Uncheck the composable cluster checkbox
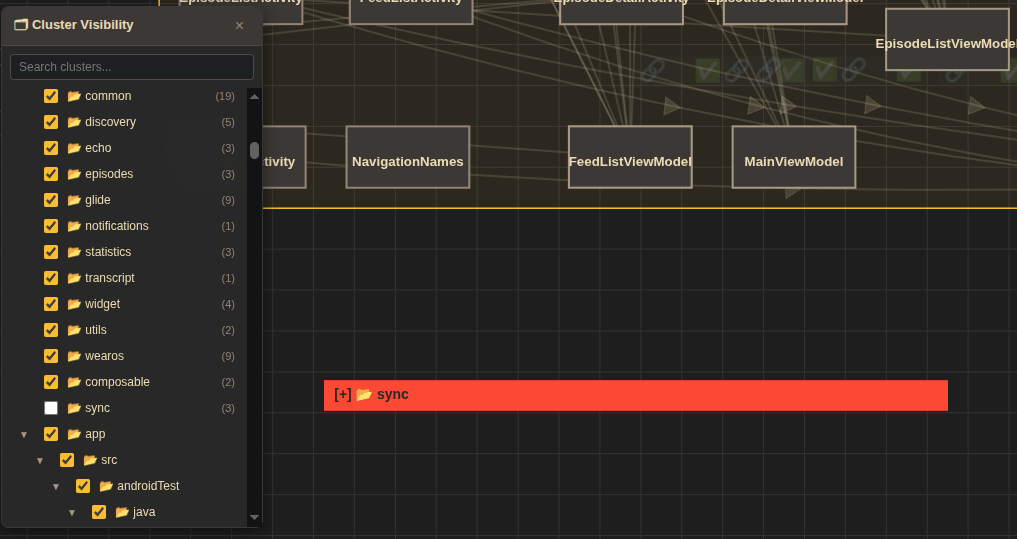The image size is (1017, 539). (51, 381)
